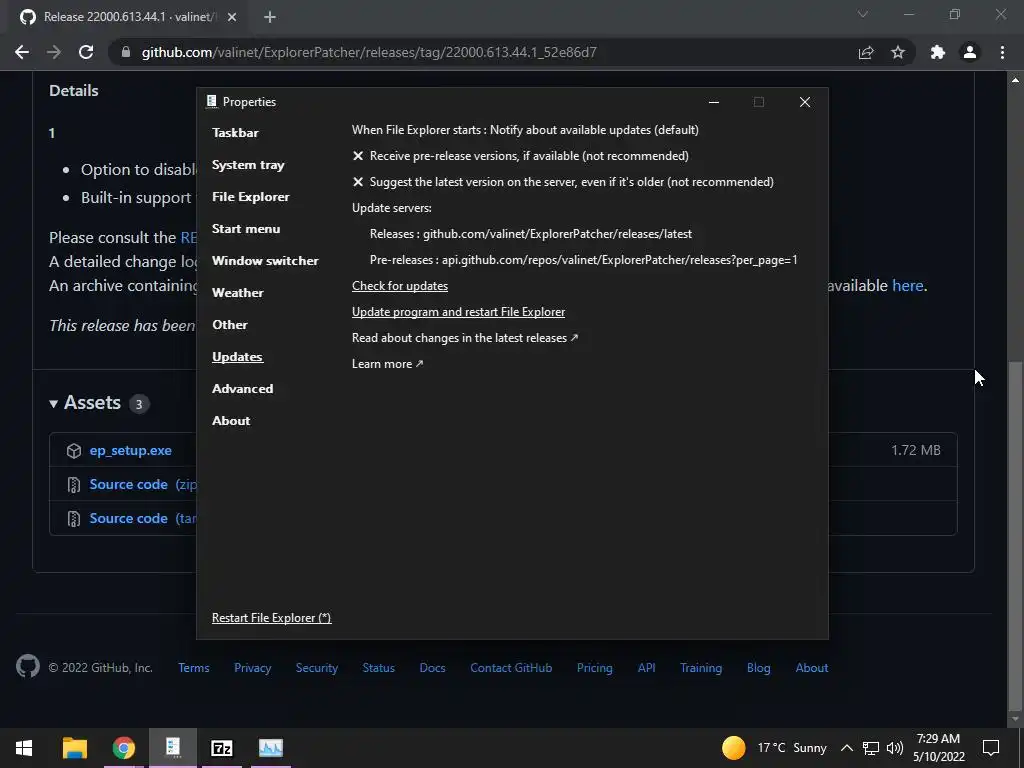Toggle Receive pre-release versions option
Screen dimensions: 1024x768
click(520, 156)
